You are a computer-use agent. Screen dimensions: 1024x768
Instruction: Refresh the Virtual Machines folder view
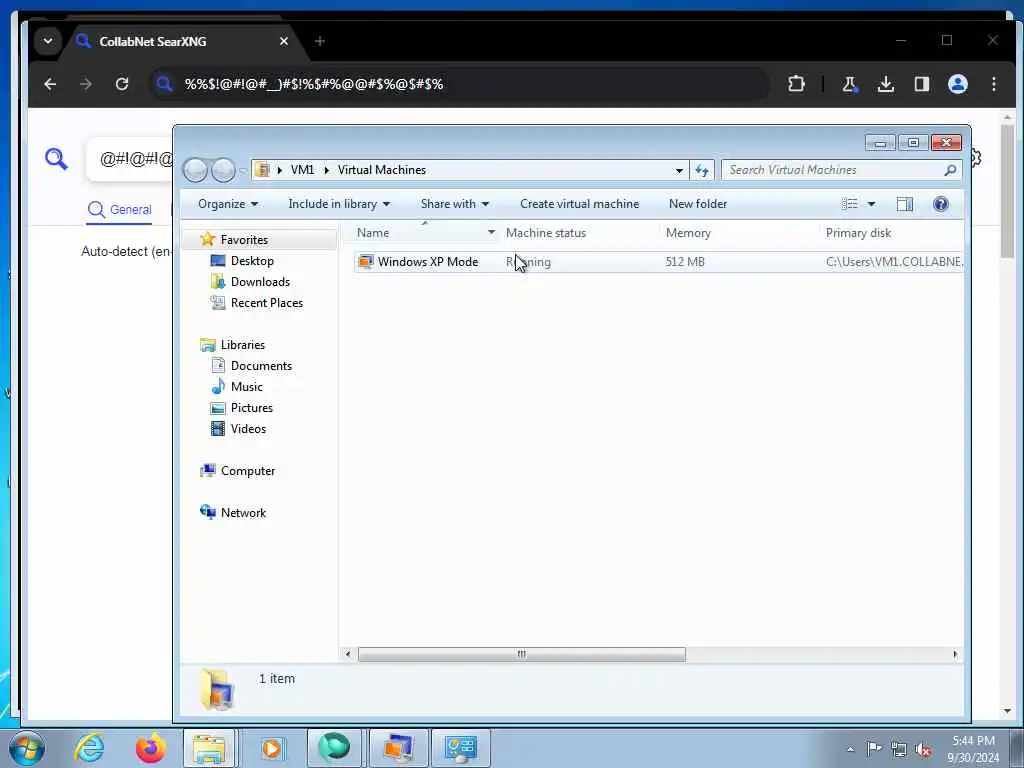pyautogui.click(x=702, y=170)
